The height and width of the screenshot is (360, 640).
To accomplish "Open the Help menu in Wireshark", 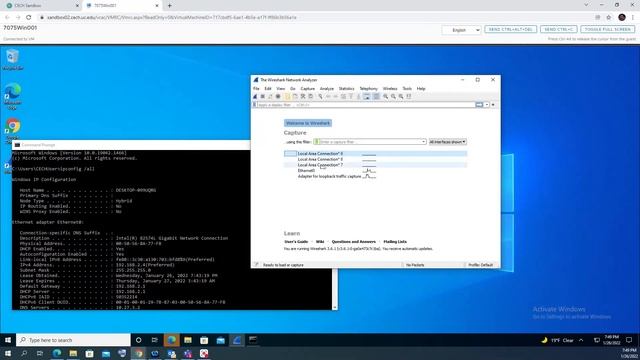I will coord(421,89).
